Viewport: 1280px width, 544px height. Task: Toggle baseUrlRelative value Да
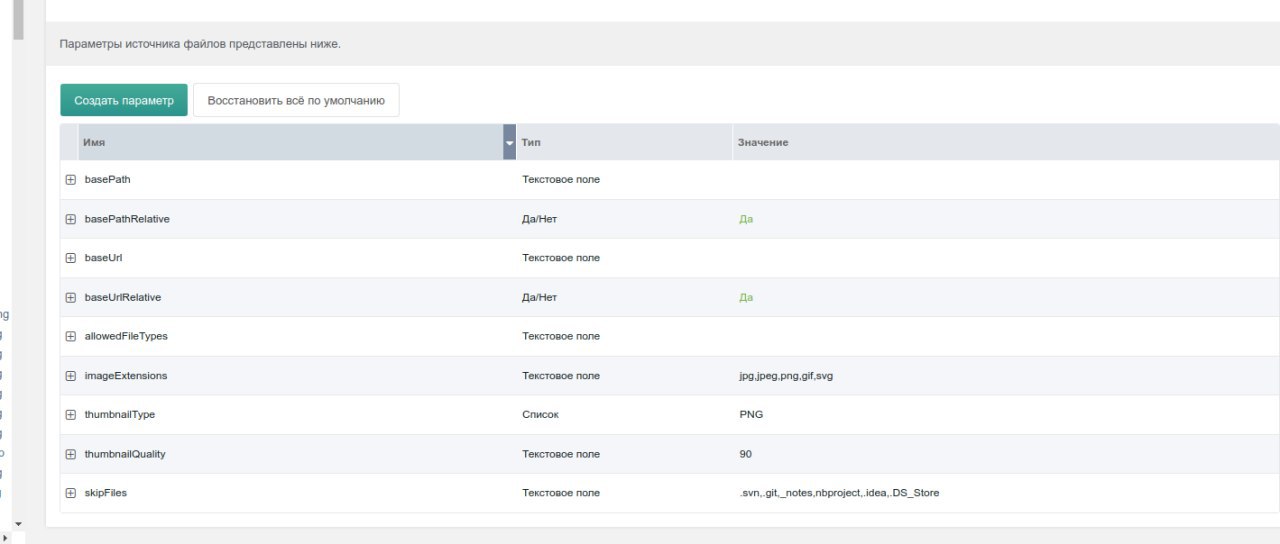746,298
